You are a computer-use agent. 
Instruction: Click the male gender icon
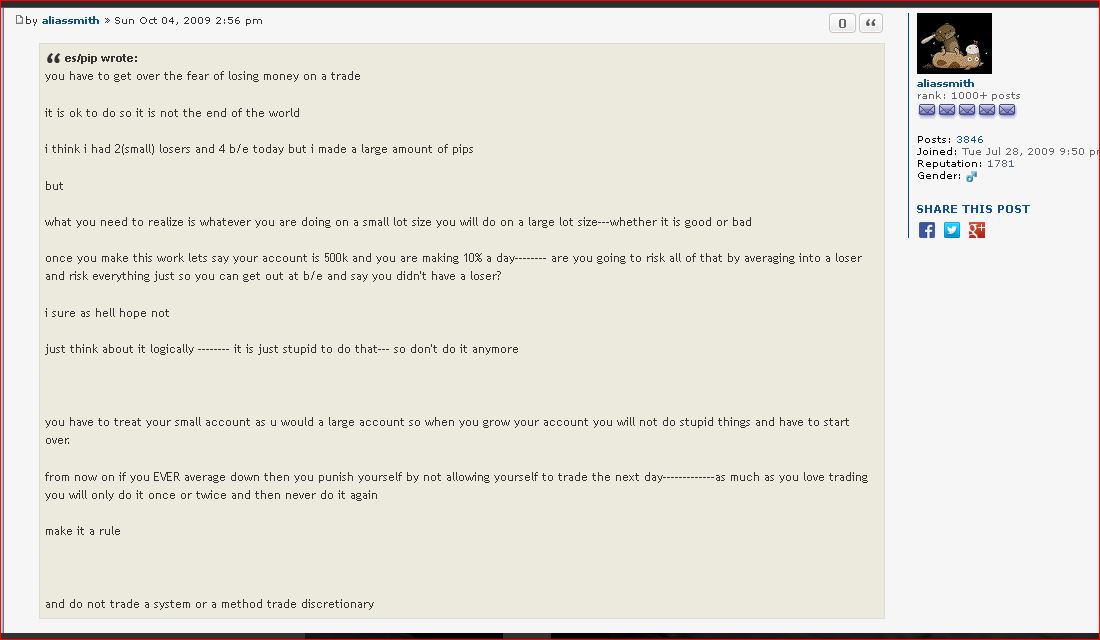click(x=971, y=176)
